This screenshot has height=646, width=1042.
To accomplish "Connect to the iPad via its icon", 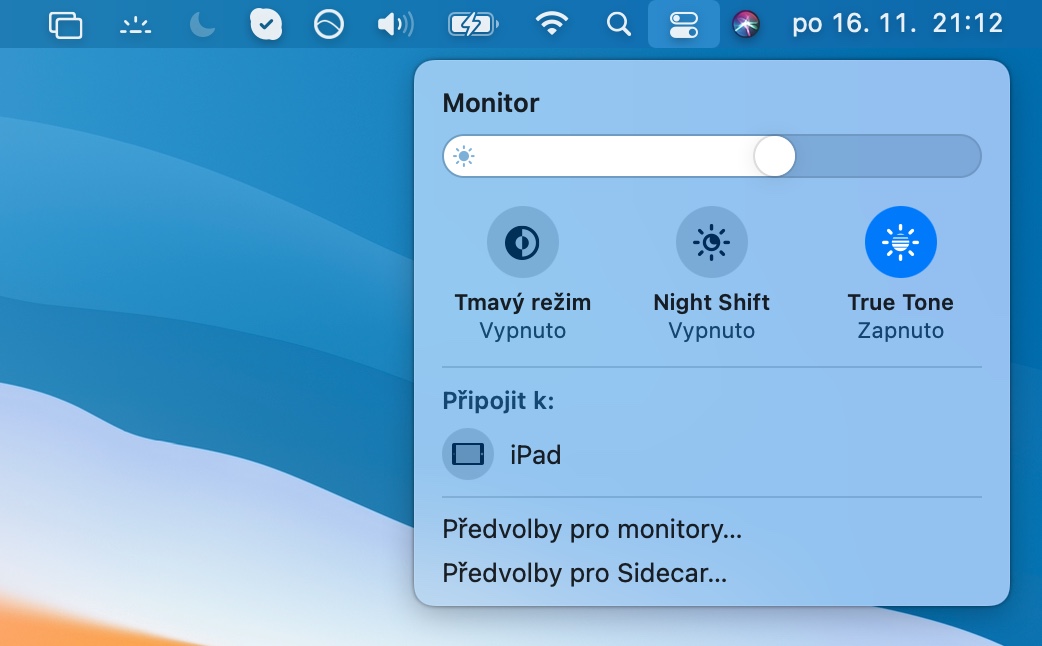I will (x=468, y=454).
